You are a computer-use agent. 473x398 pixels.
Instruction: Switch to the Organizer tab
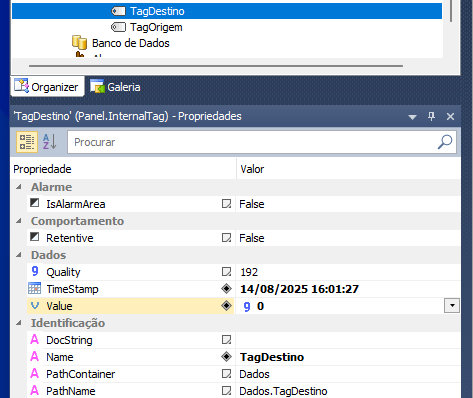tap(47, 87)
